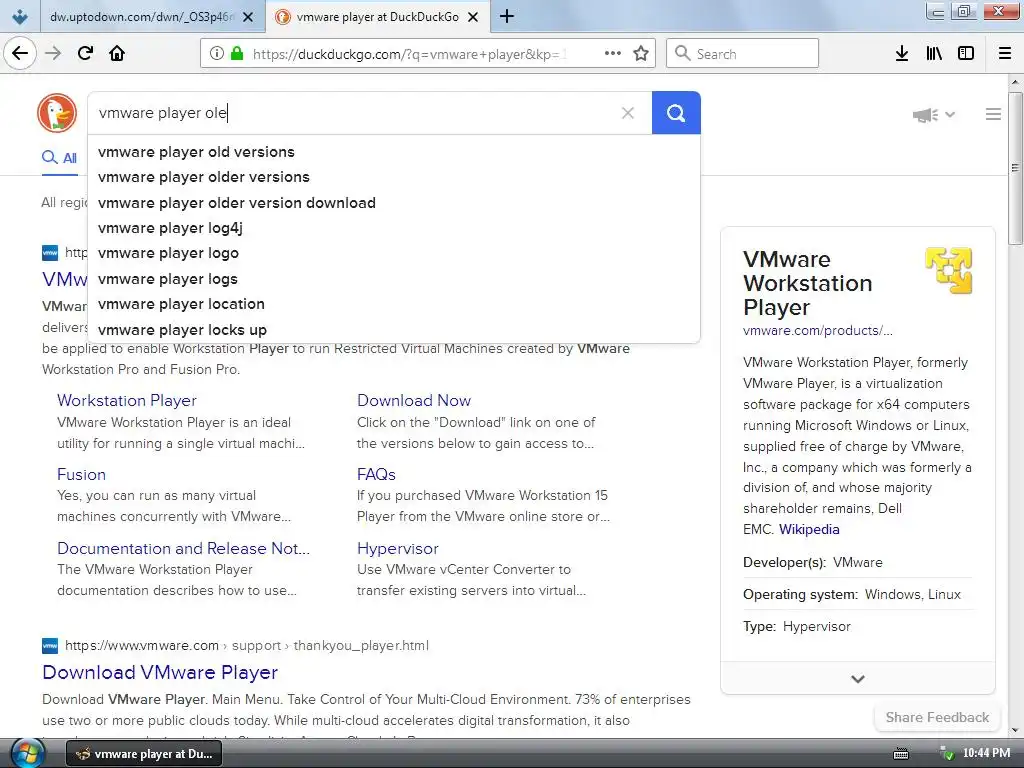Choose suggestion vmware player locks up
The width and height of the screenshot is (1024, 768).
pos(394,330)
